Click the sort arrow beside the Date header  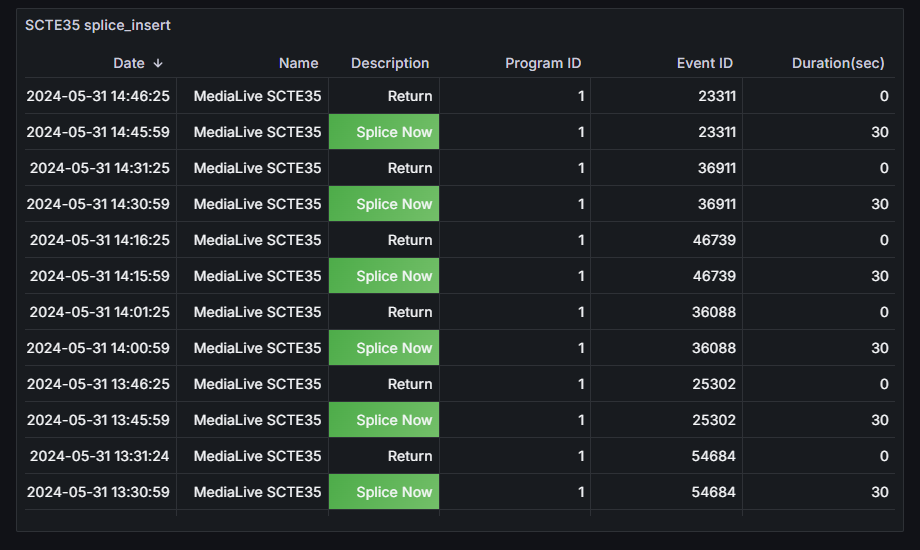click(x=158, y=63)
